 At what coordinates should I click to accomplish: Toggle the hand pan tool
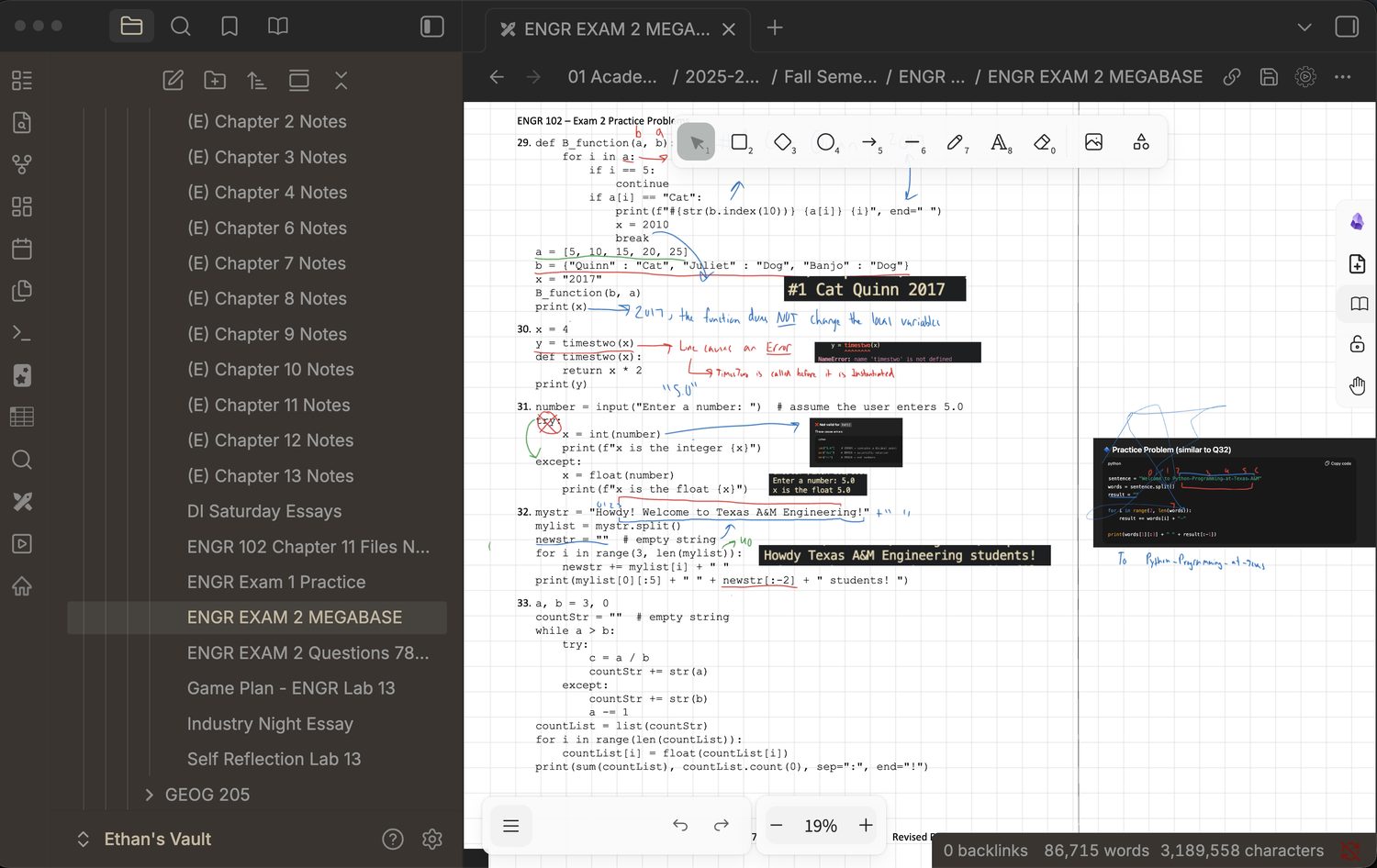(1358, 386)
